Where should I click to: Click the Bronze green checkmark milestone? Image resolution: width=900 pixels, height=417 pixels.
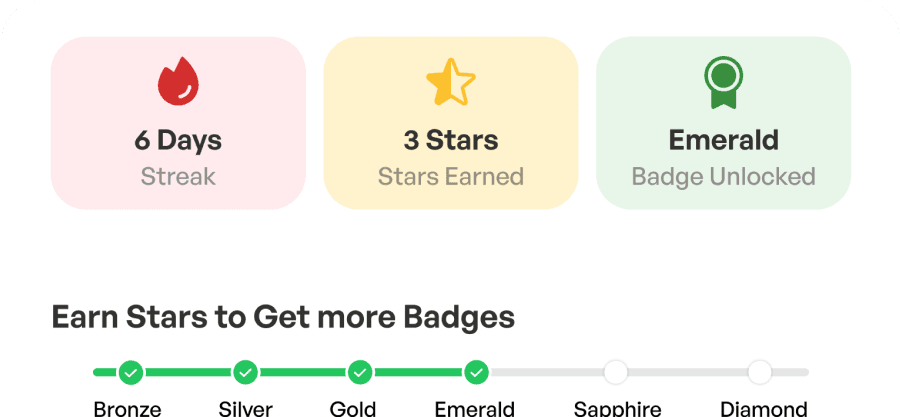click(x=130, y=373)
